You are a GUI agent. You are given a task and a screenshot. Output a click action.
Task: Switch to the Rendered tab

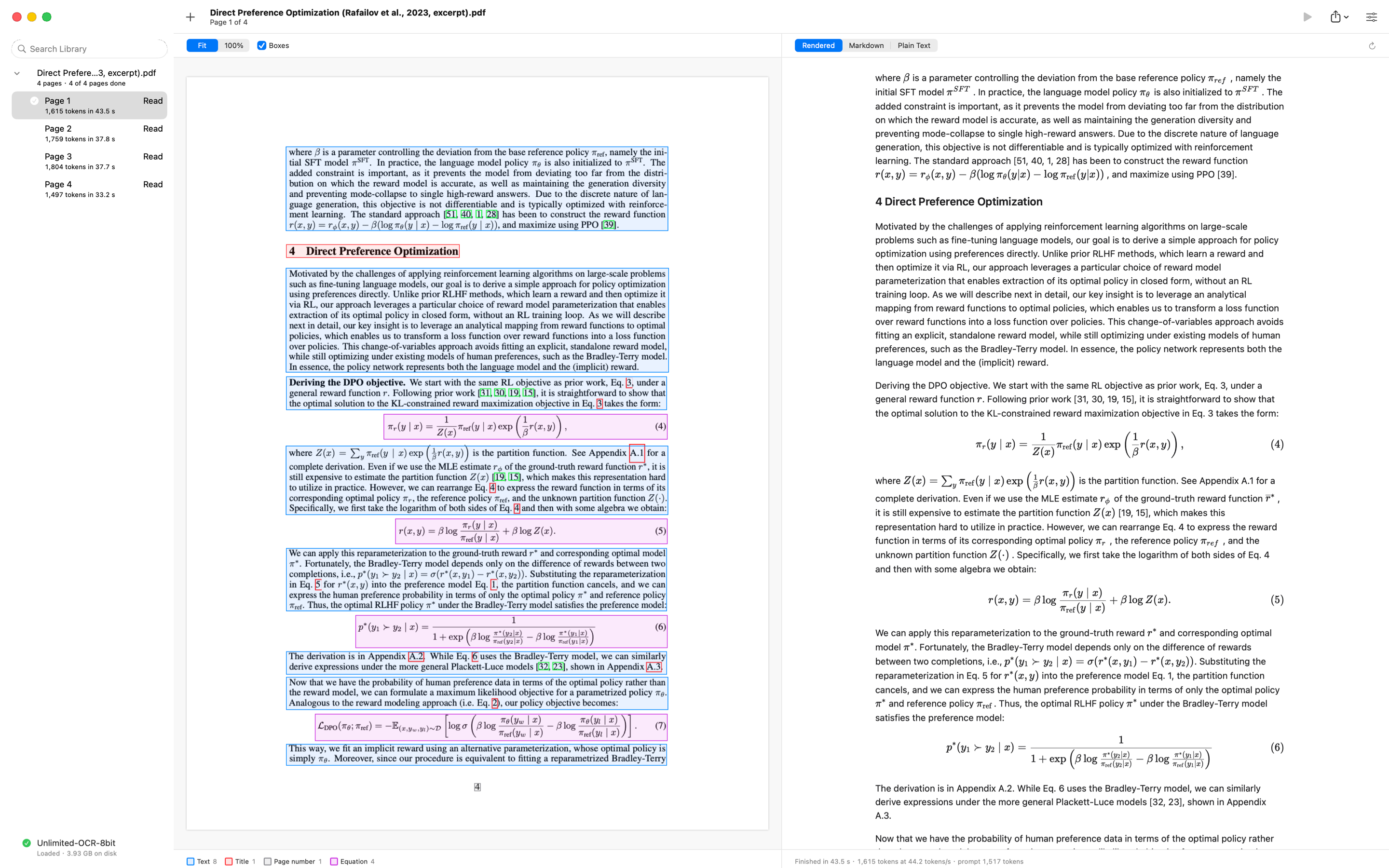[818, 45]
